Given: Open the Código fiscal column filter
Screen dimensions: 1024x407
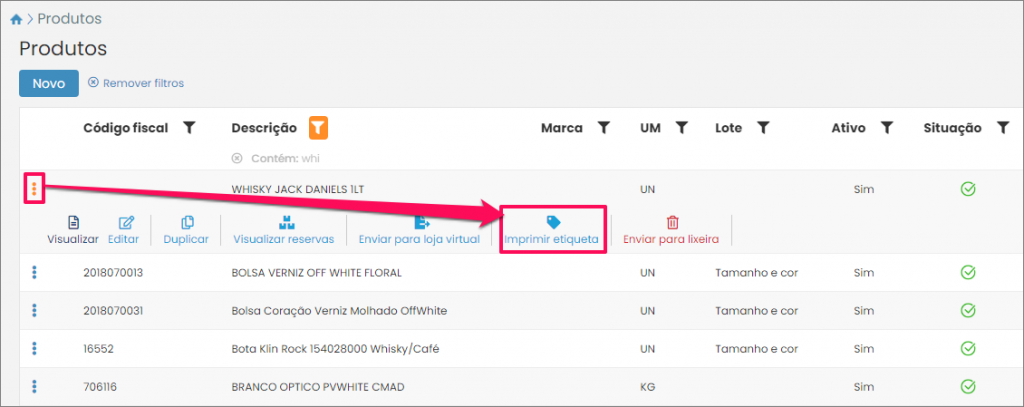Looking at the screenshot, I should pos(189,128).
